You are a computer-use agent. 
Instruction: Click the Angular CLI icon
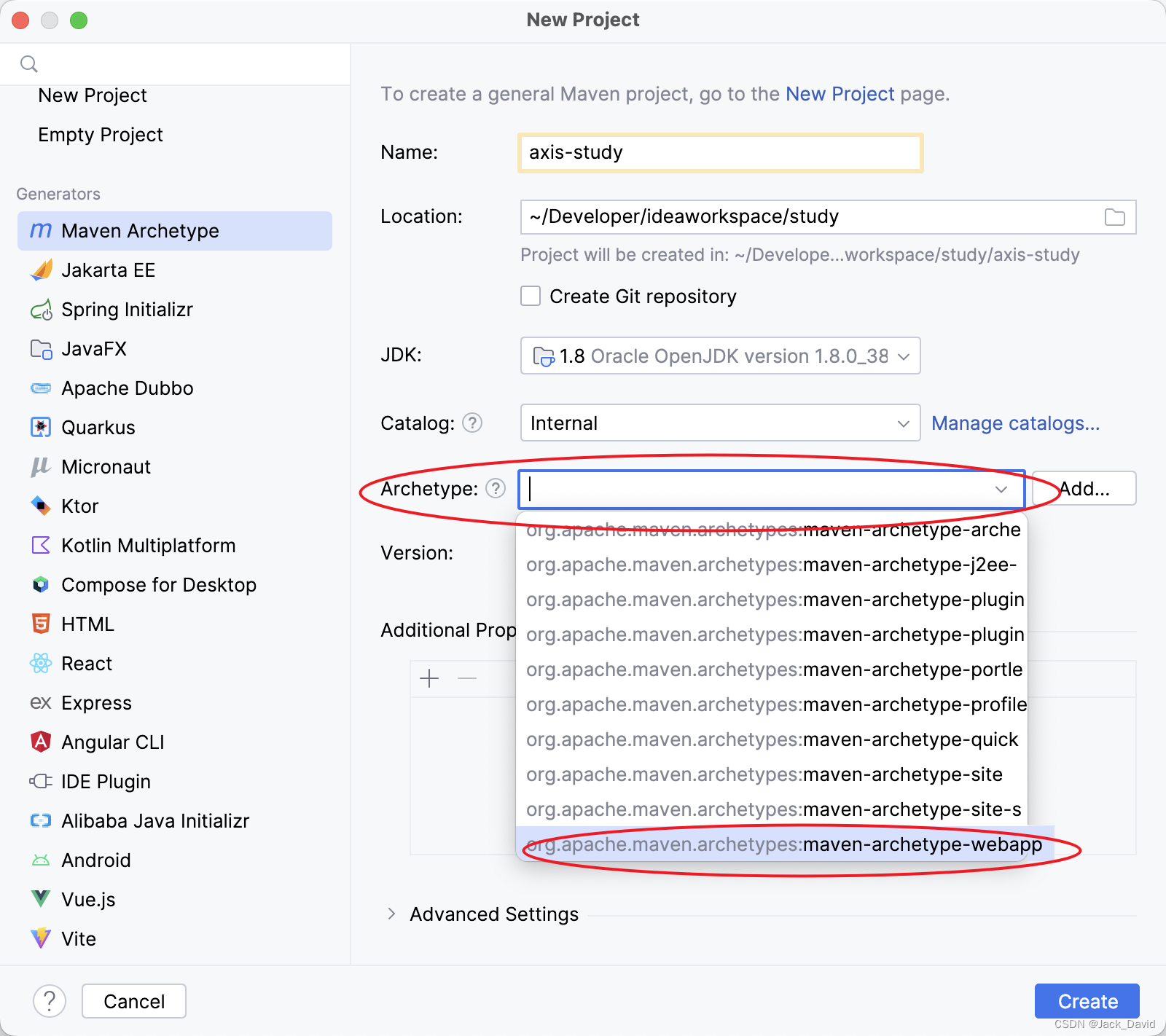(41, 742)
